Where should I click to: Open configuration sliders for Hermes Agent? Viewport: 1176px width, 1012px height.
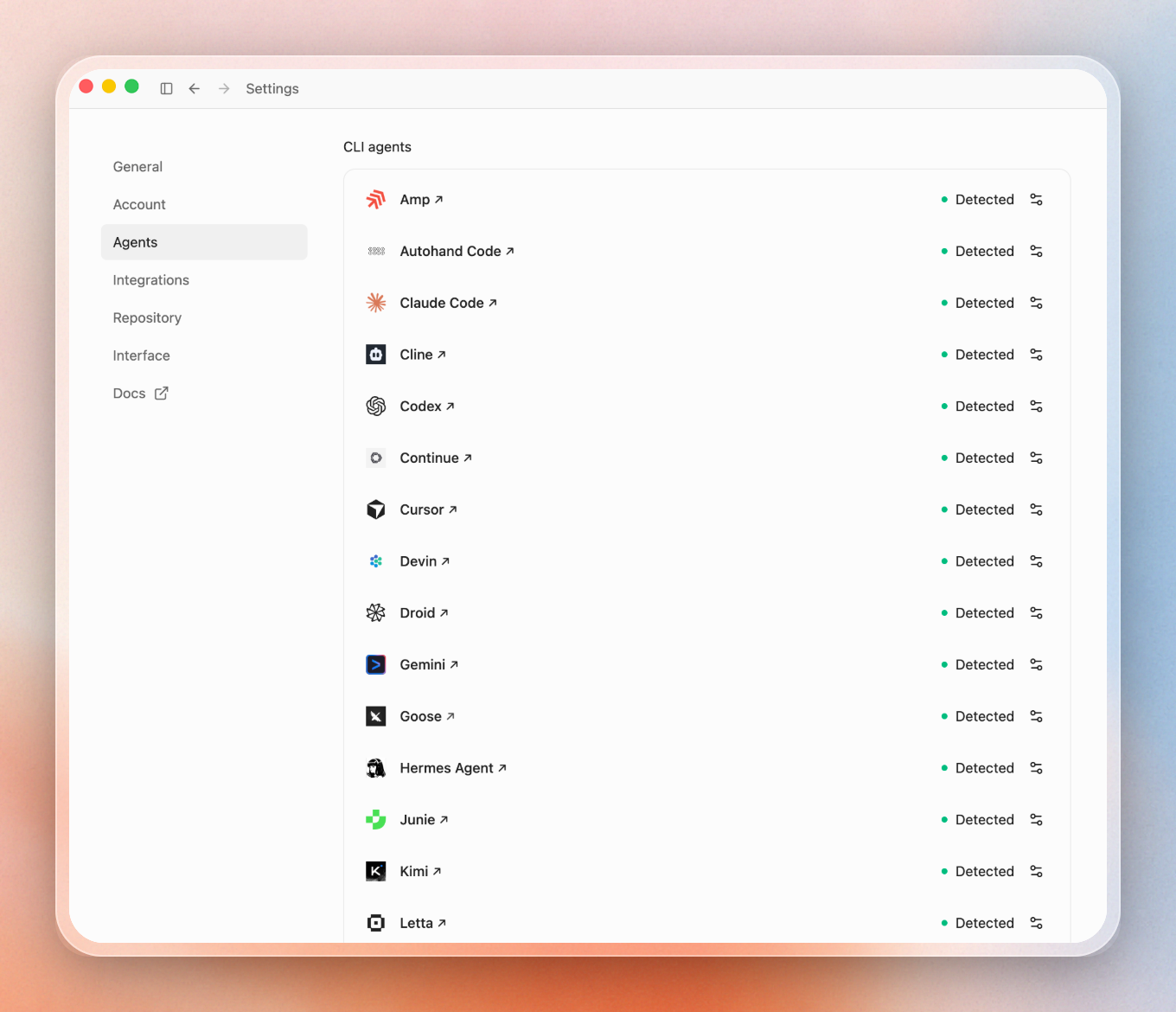coord(1036,768)
